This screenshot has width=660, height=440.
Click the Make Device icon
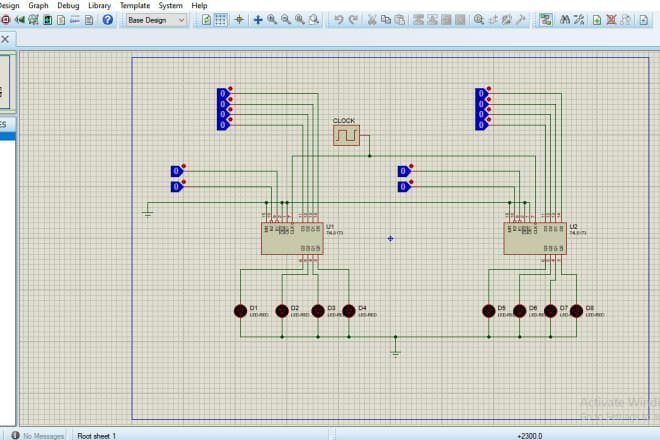tap(493, 20)
